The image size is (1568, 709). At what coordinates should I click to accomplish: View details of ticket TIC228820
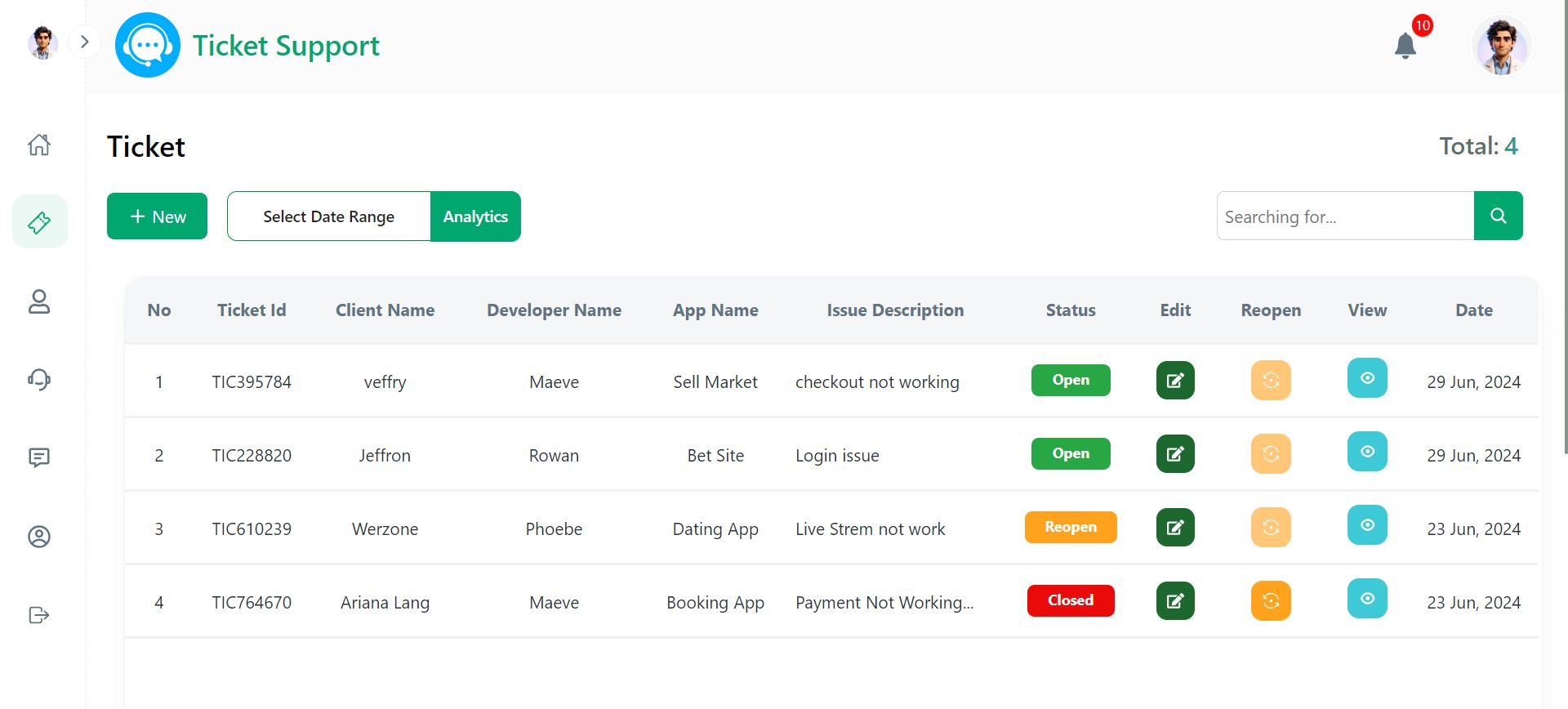[1367, 452]
